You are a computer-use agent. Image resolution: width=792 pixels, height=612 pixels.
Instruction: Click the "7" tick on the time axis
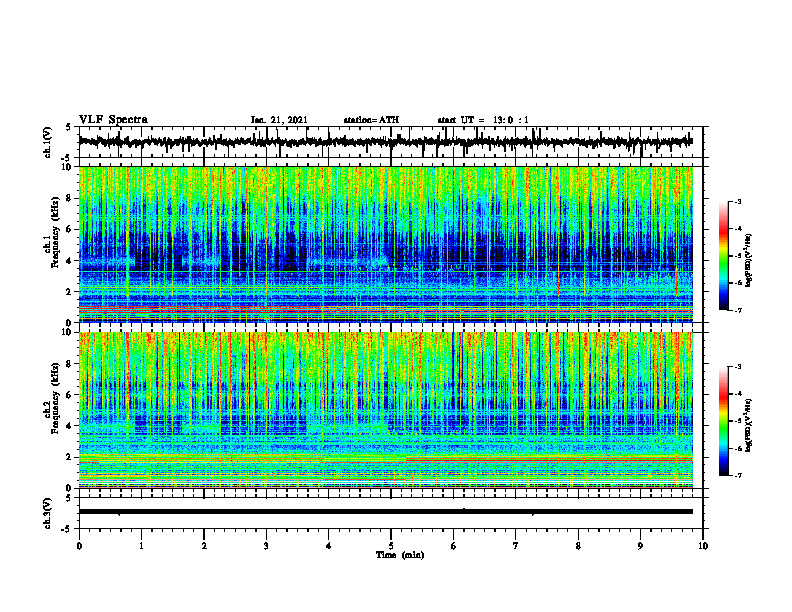pos(516,546)
